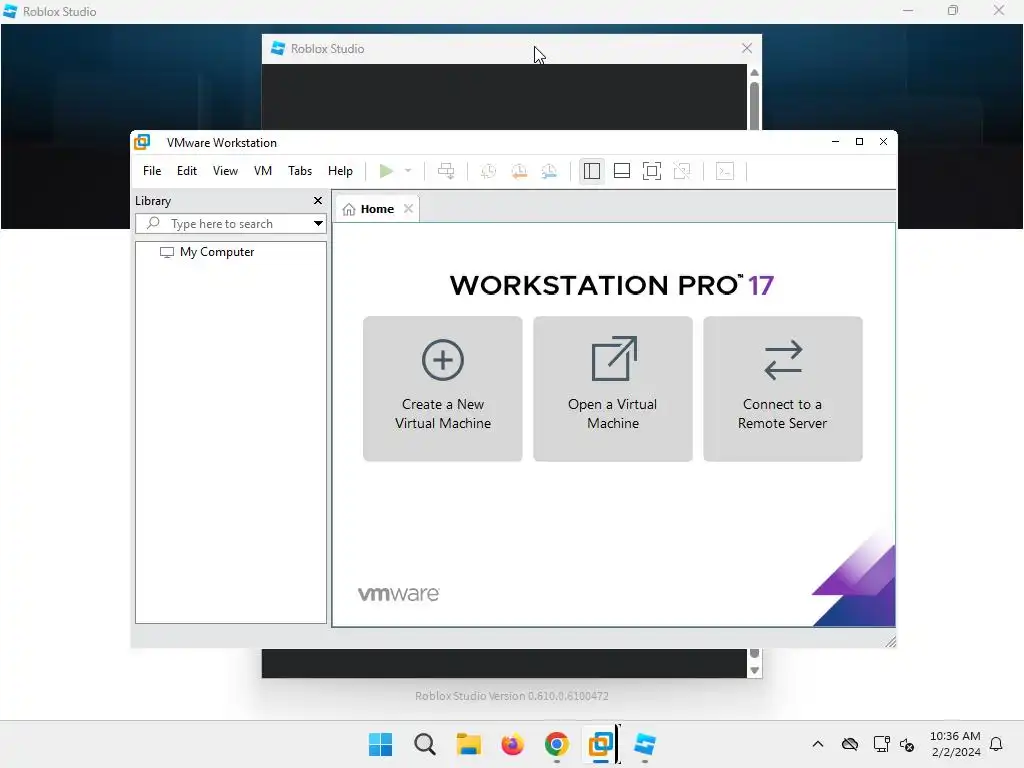Image resolution: width=1024 pixels, height=768 pixels.
Task: Click the scroll down arrow in Roblox dialog
Action: coord(754,671)
